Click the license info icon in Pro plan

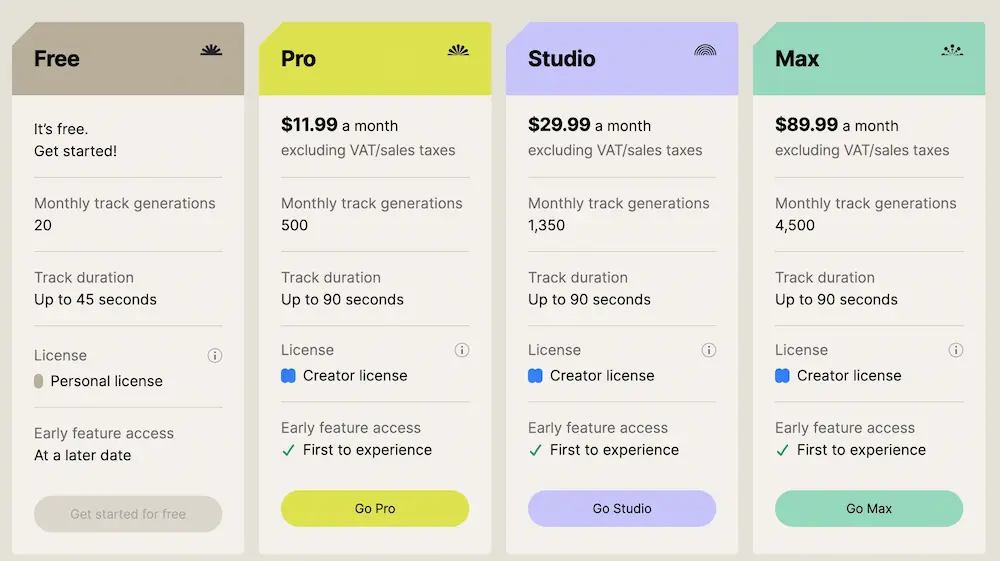[462, 350]
